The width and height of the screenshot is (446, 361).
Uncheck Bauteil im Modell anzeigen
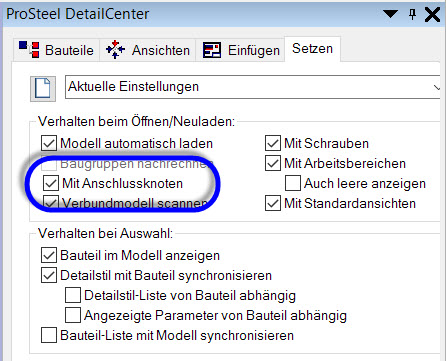(49, 256)
